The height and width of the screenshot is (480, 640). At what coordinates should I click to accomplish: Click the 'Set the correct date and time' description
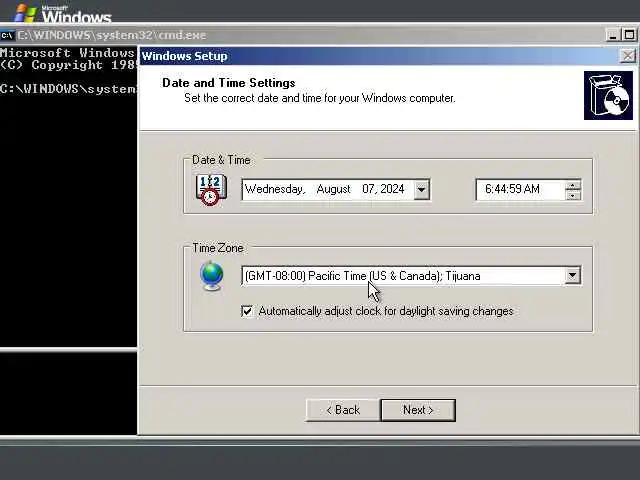point(320,98)
